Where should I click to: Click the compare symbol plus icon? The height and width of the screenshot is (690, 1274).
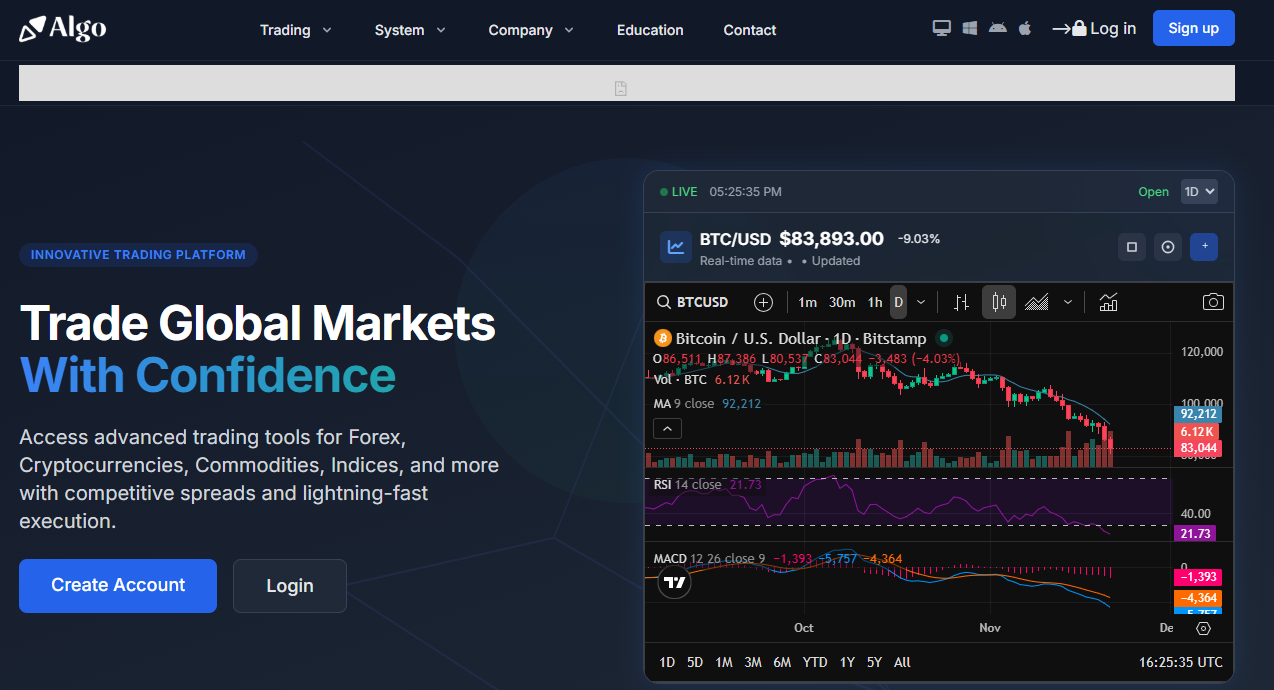[763, 302]
